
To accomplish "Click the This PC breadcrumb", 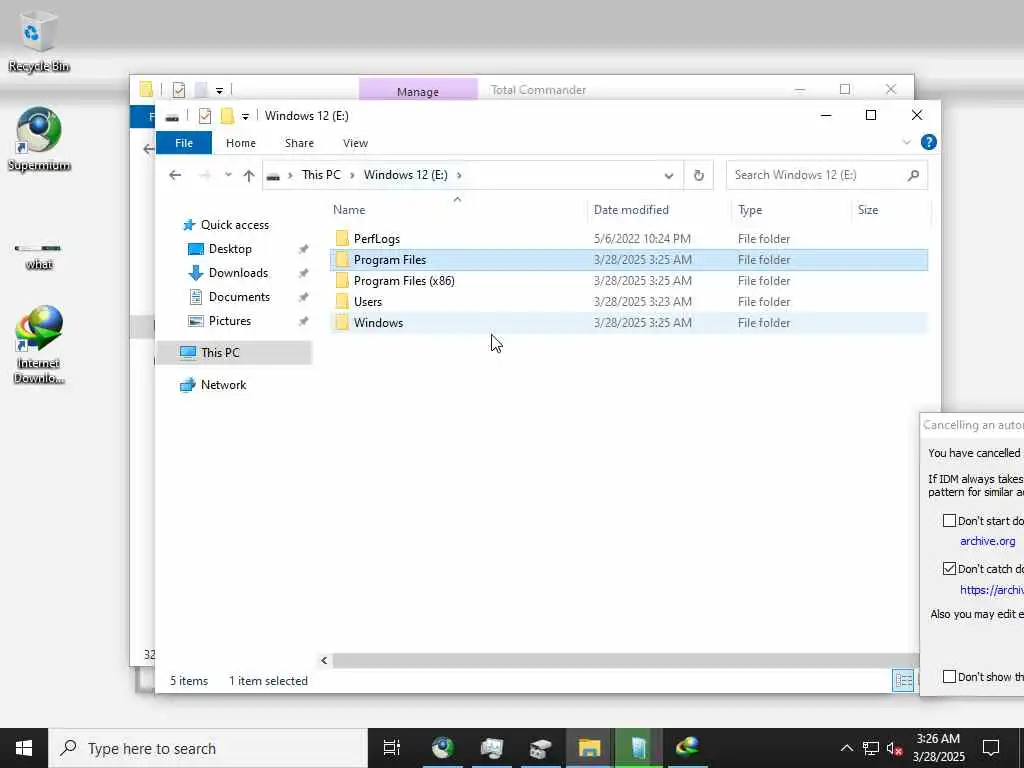I will point(321,175).
